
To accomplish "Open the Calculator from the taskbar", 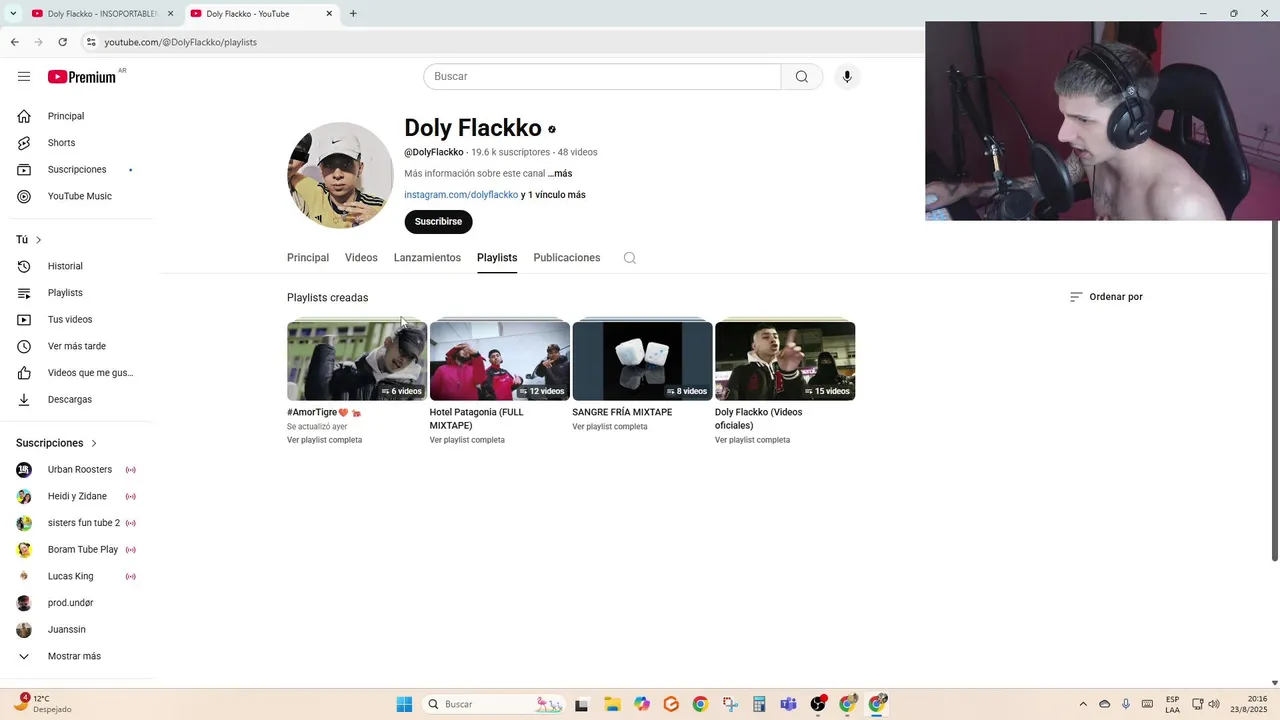I will click(759, 704).
